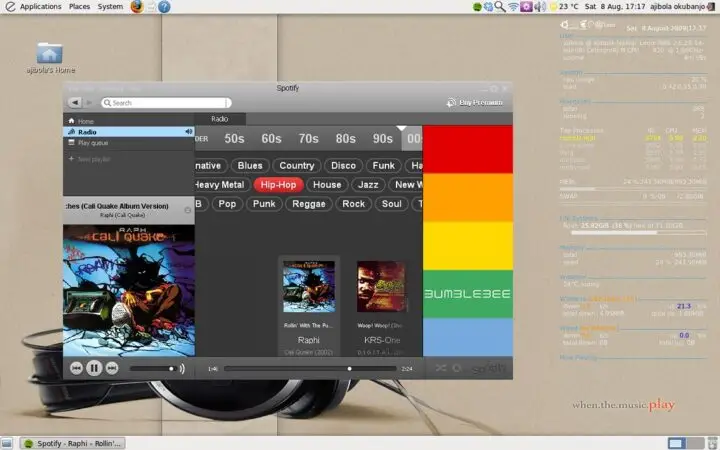The height and width of the screenshot is (450, 720).
Task: Click the show desktop icon
Action: coord(7,443)
